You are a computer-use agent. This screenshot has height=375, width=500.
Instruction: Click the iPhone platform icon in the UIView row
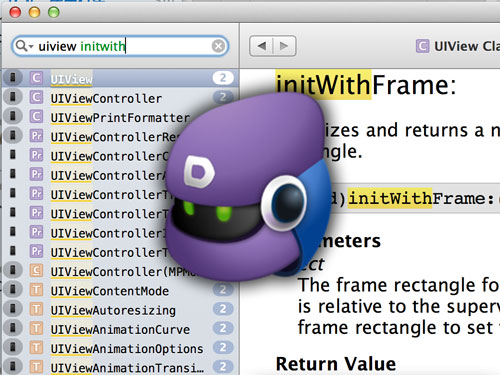pyautogui.click(x=13, y=78)
